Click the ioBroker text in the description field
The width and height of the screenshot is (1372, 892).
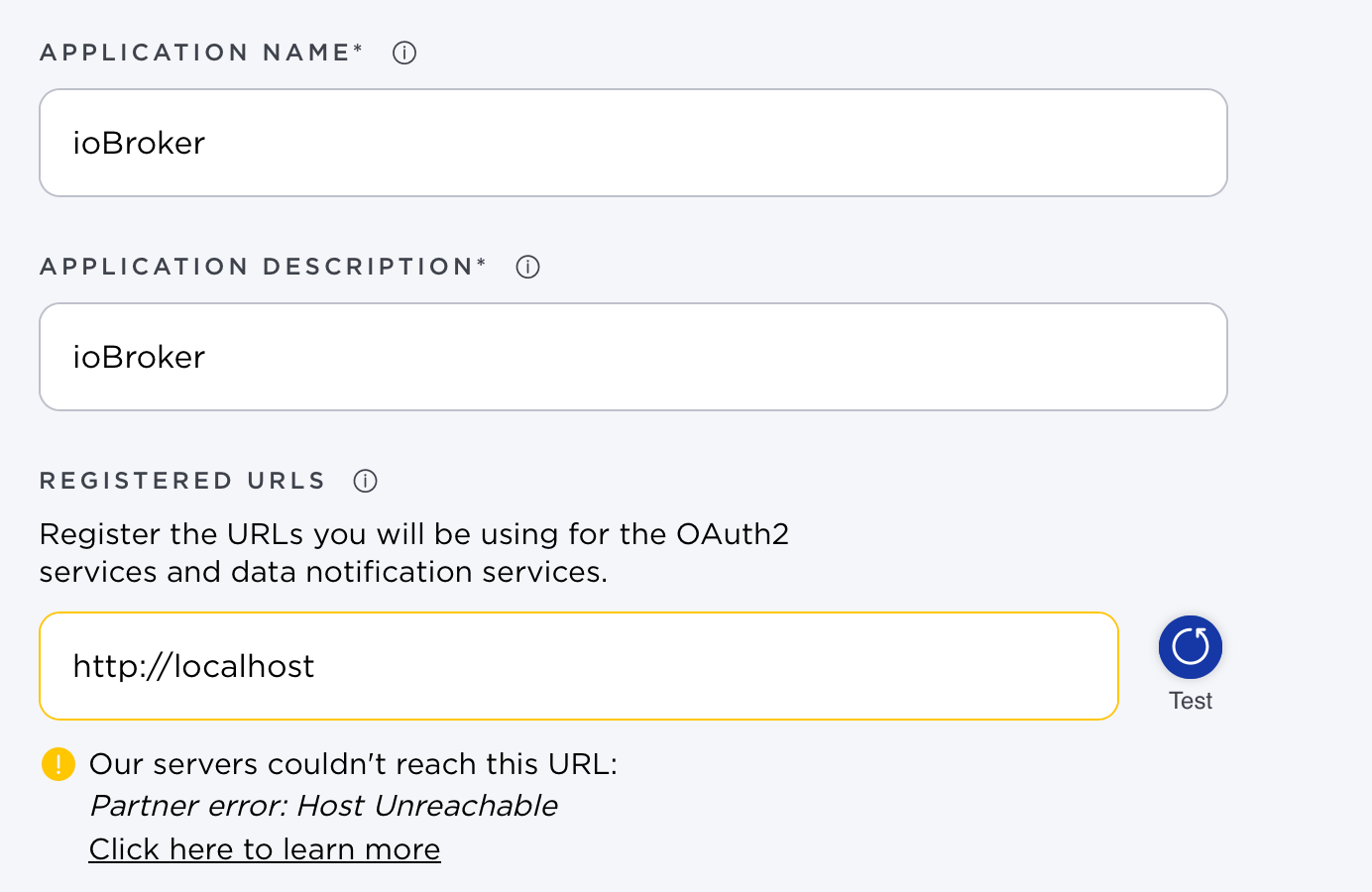[x=139, y=357]
